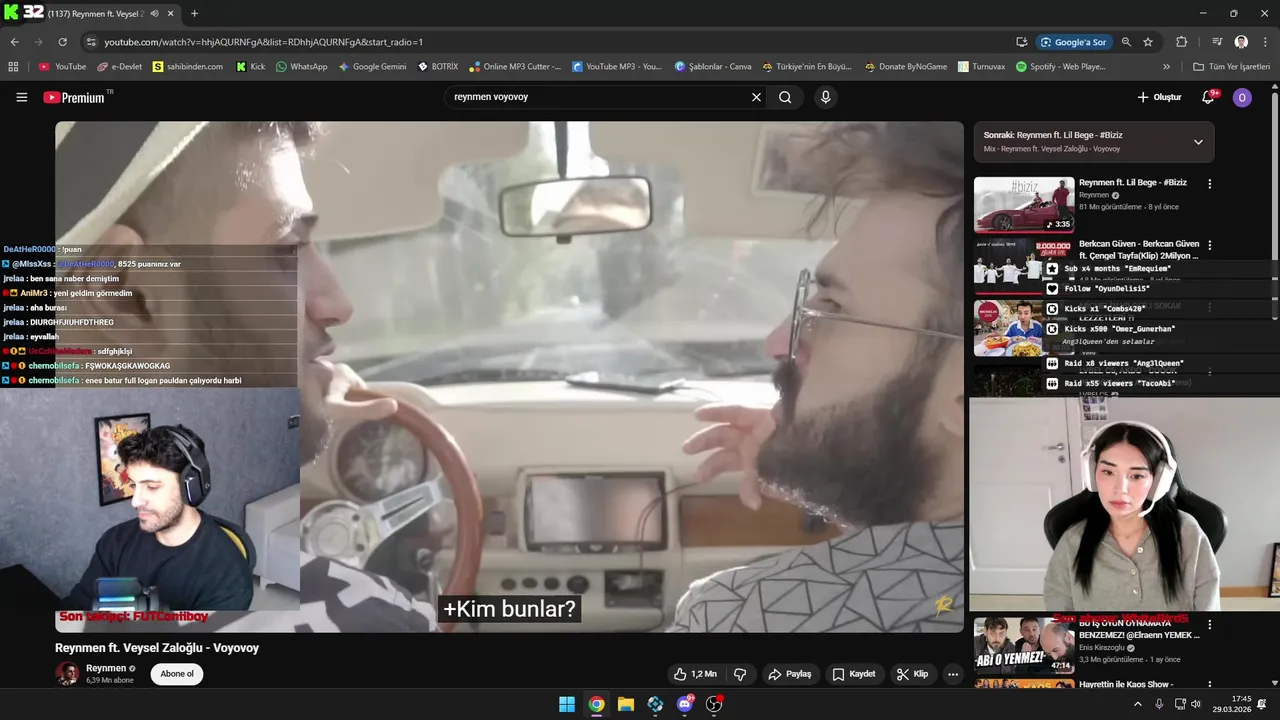The image size is (1280, 720).
Task: Expand the Sonraki mix playlist panel
Action: click(x=1198, y=142)
